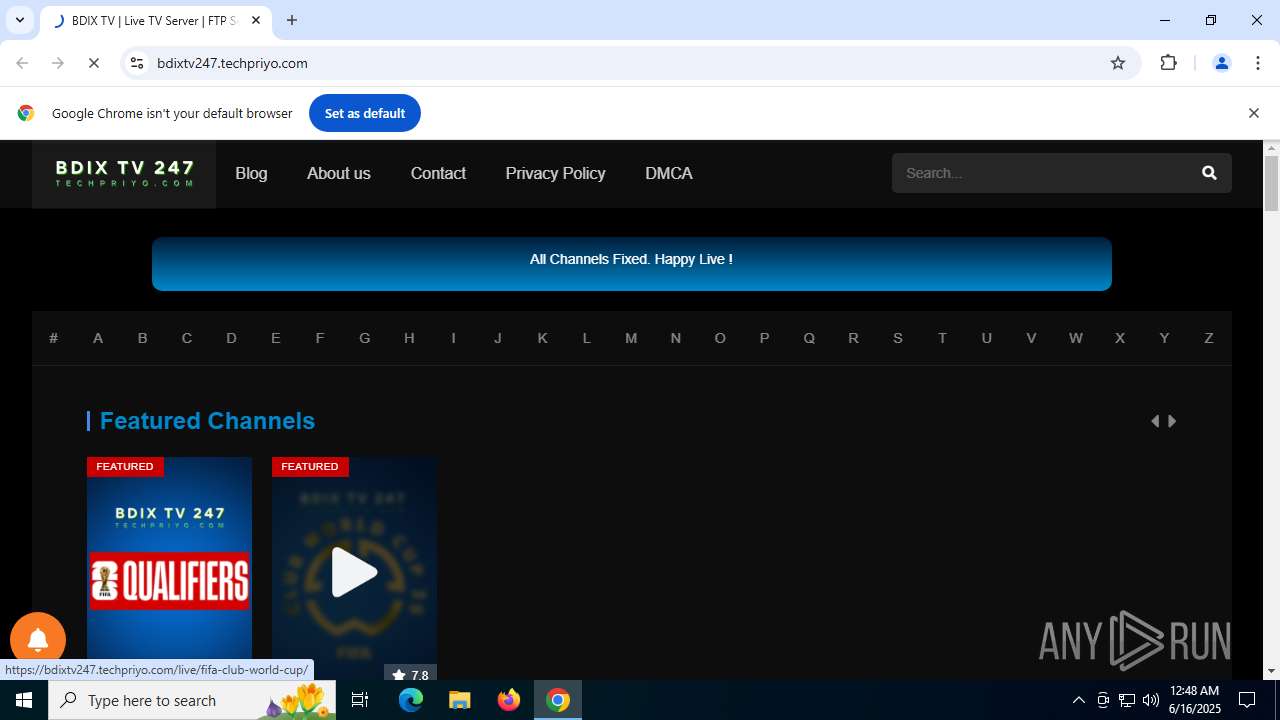This screenshot has width=1280, height=720.
Task: Open the network icon in system tray
Action: click(1127, 700)
